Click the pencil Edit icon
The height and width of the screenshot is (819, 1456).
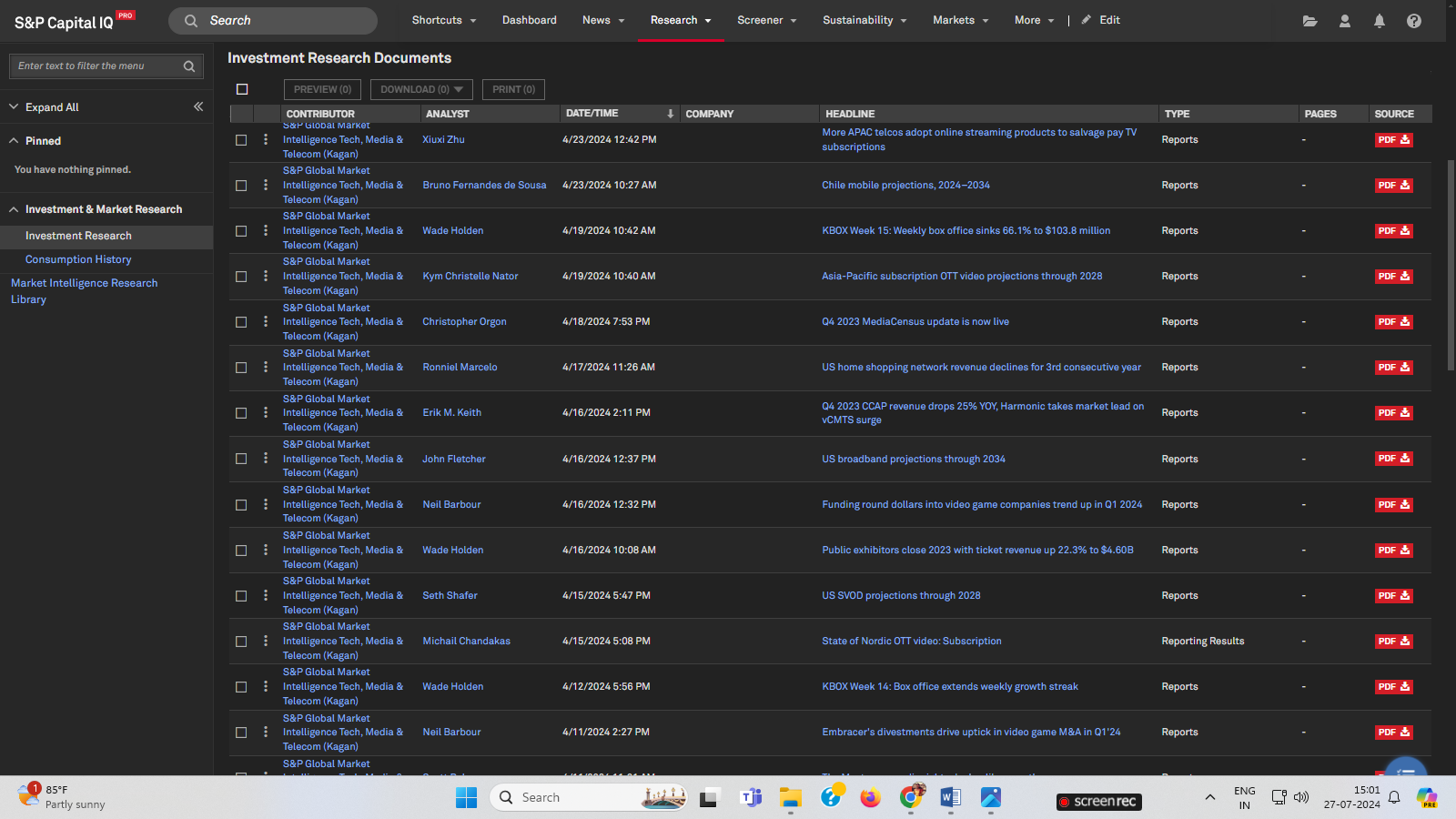click(1087, 20)
